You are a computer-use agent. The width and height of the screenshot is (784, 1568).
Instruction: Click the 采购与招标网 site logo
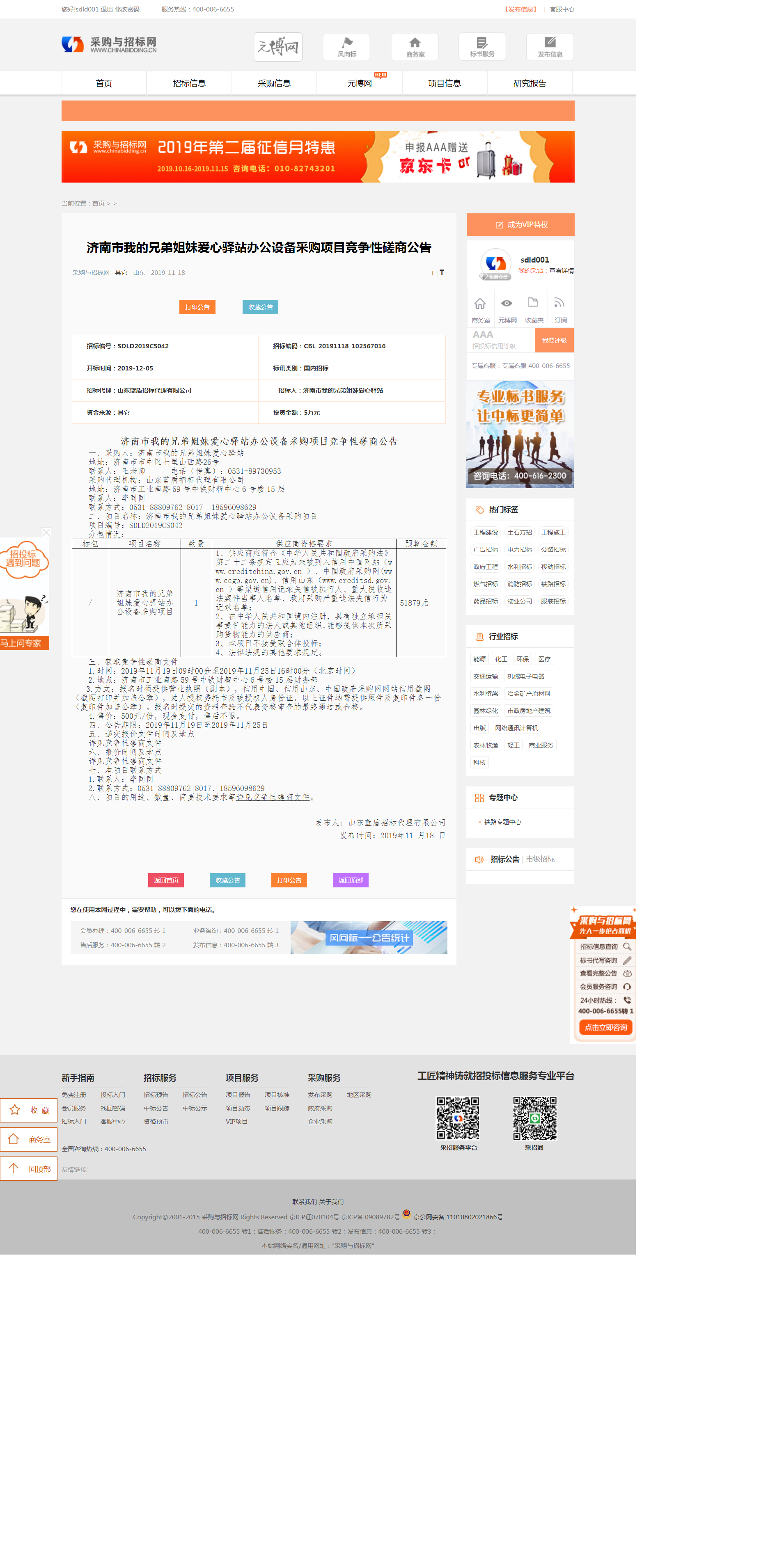point(109,44)
